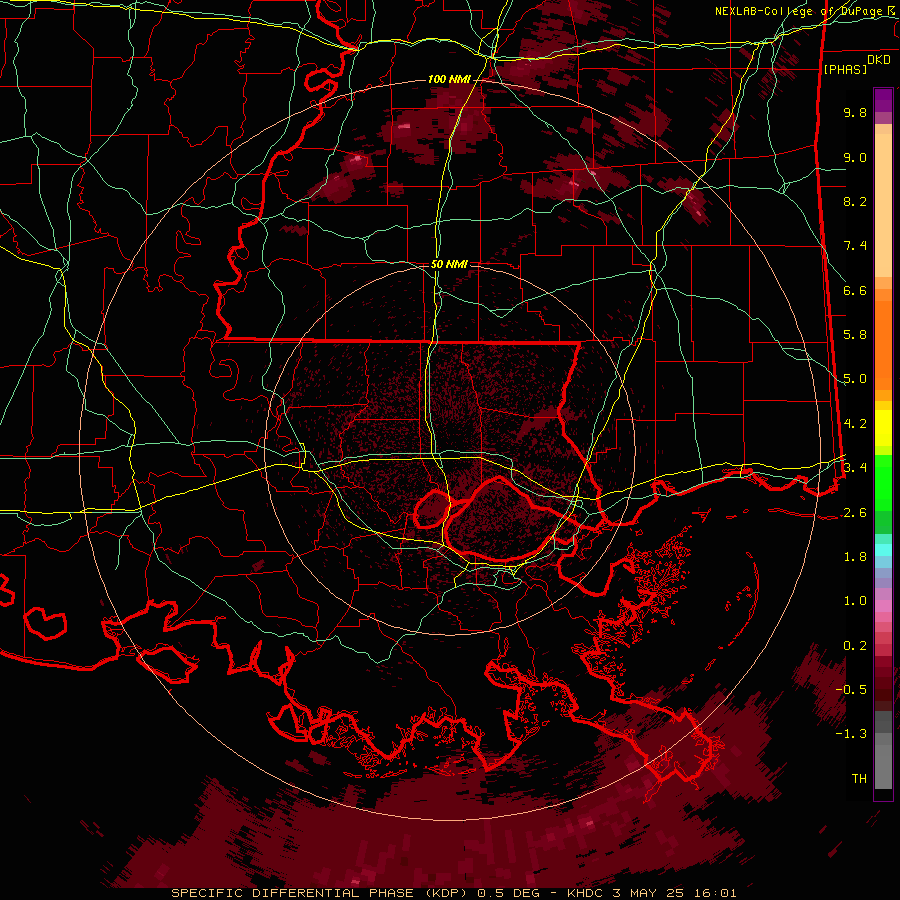Click the 0.2 color scale value
This screenshot has width=900, height=900.
coord(855,646)
